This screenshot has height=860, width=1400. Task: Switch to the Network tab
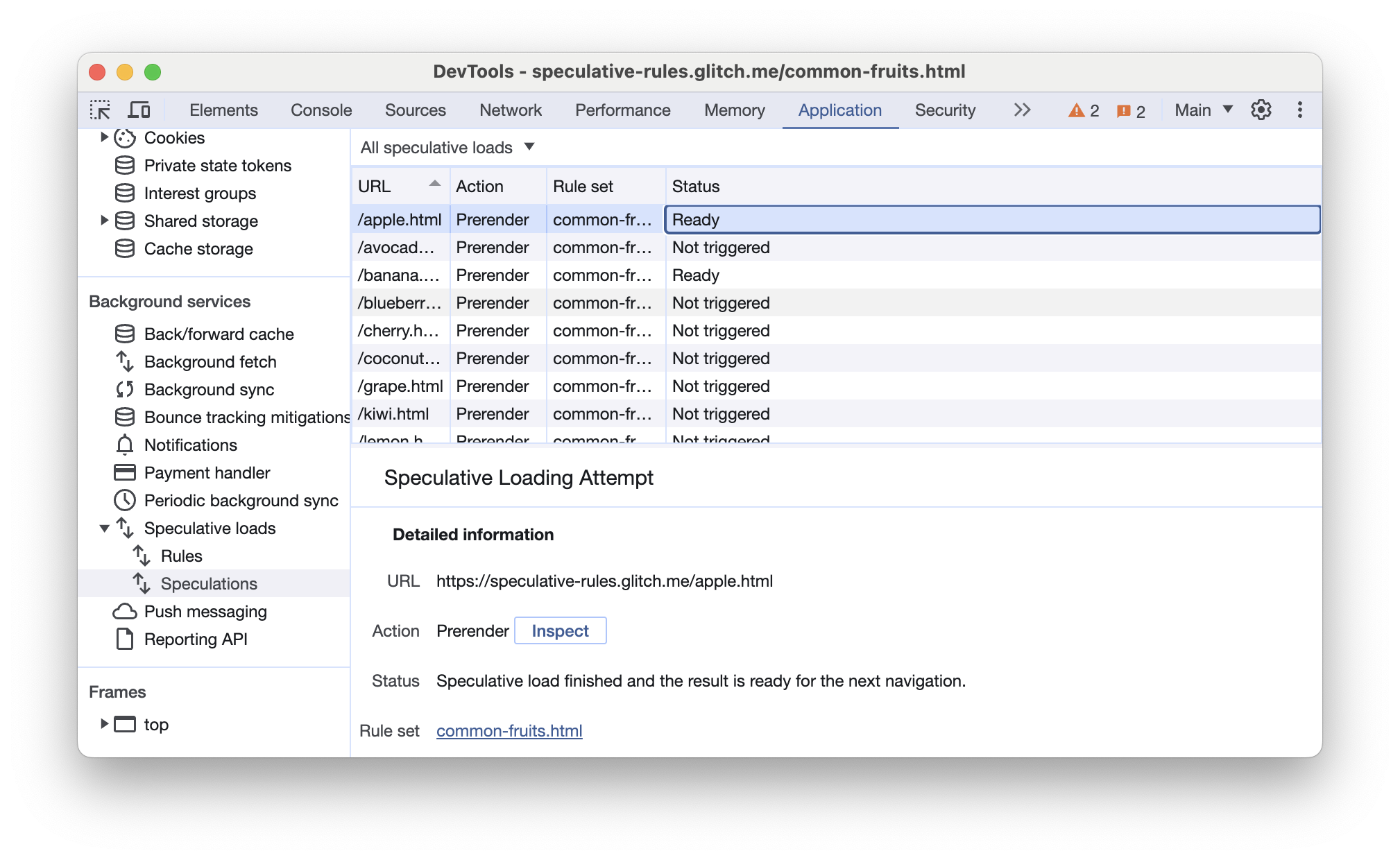(511, 110)
